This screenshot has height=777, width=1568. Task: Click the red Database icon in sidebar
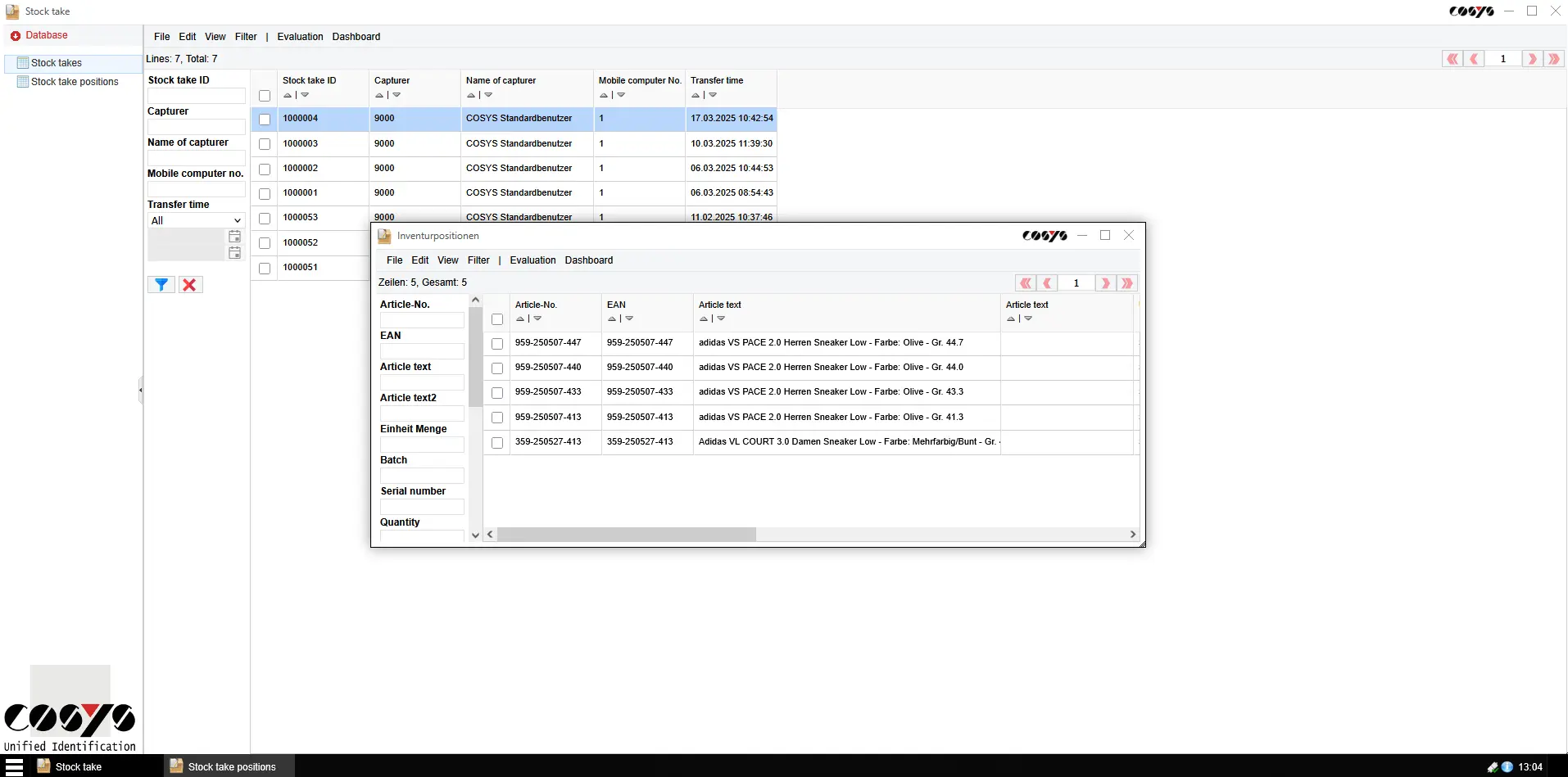coord(15,36)
